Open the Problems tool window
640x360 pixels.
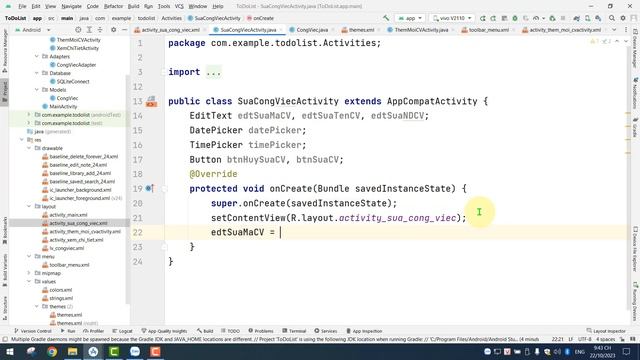click(x=260, y=331)
